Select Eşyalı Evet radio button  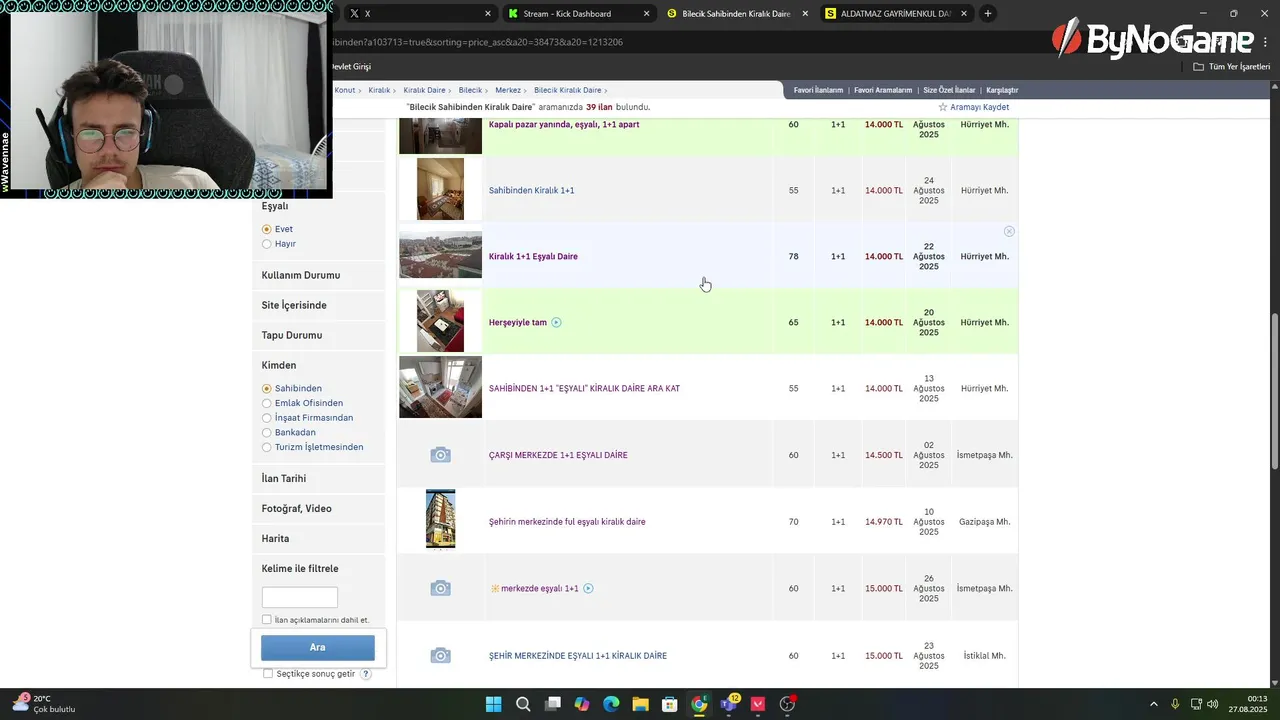tap(267, 229)
